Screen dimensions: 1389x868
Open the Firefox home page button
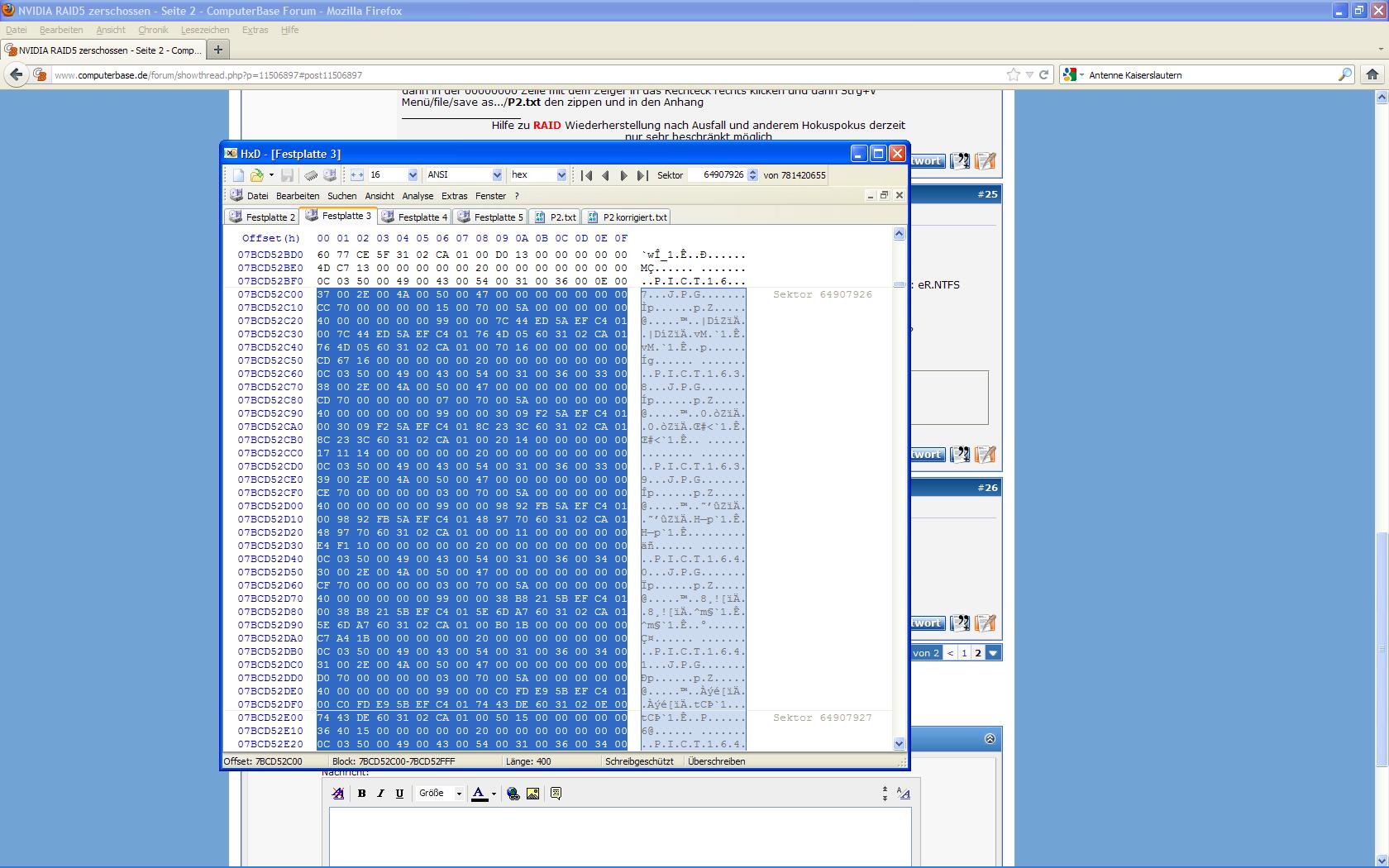point(1372,74)
